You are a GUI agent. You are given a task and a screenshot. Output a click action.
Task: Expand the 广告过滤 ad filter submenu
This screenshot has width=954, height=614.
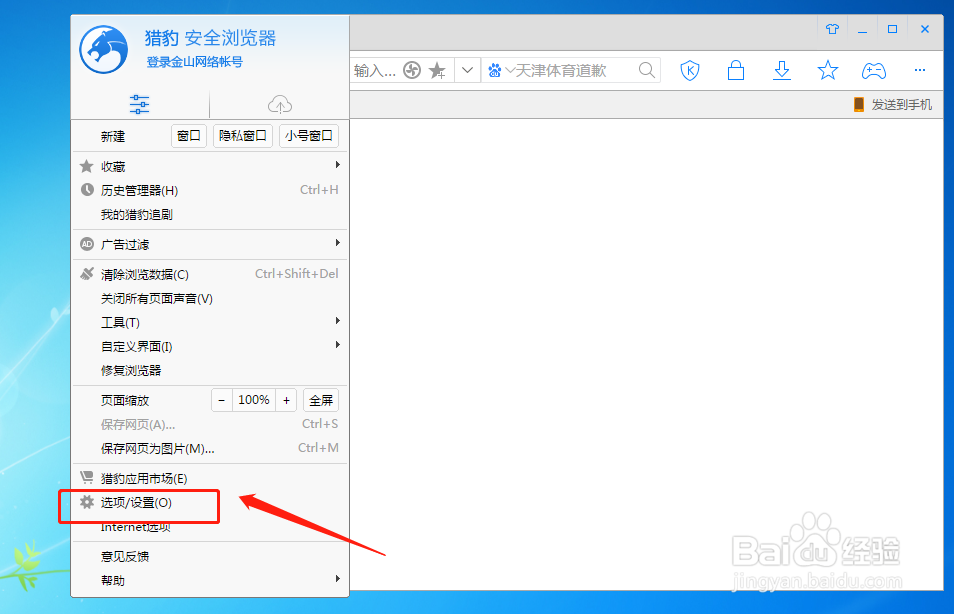(x=210, y=244)
